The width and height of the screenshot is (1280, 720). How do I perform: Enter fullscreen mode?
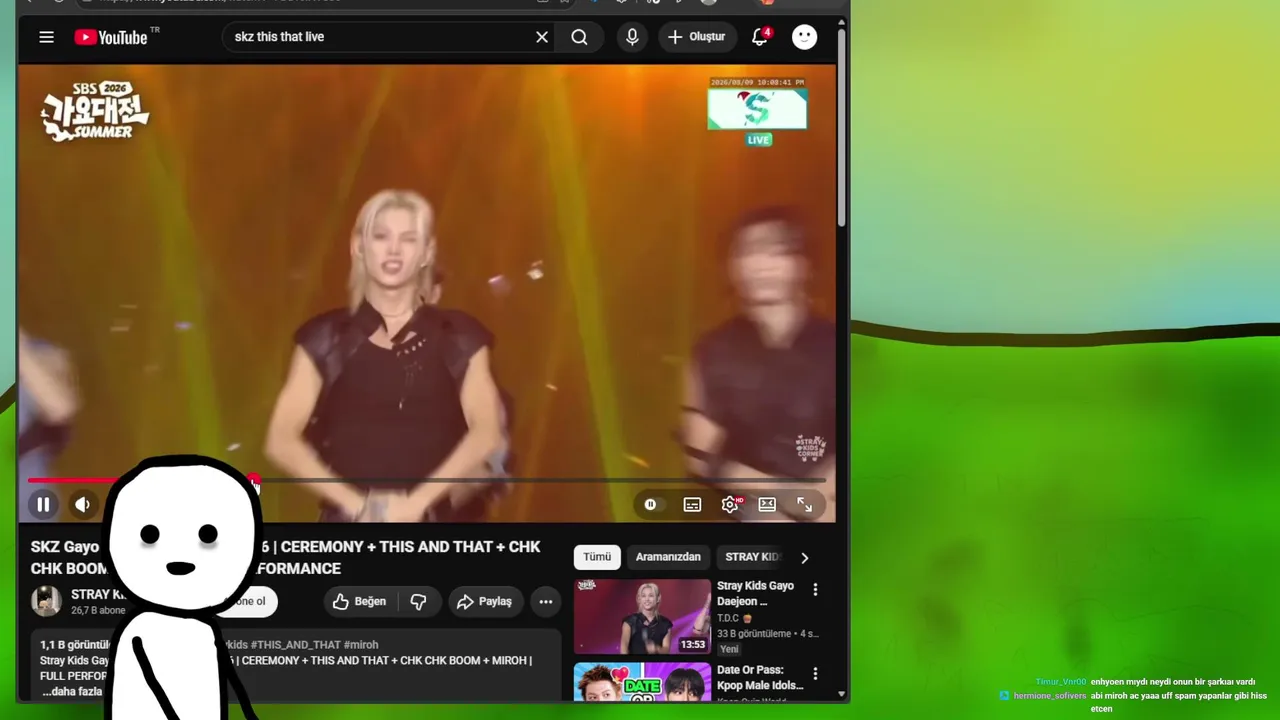pos(804,505)
